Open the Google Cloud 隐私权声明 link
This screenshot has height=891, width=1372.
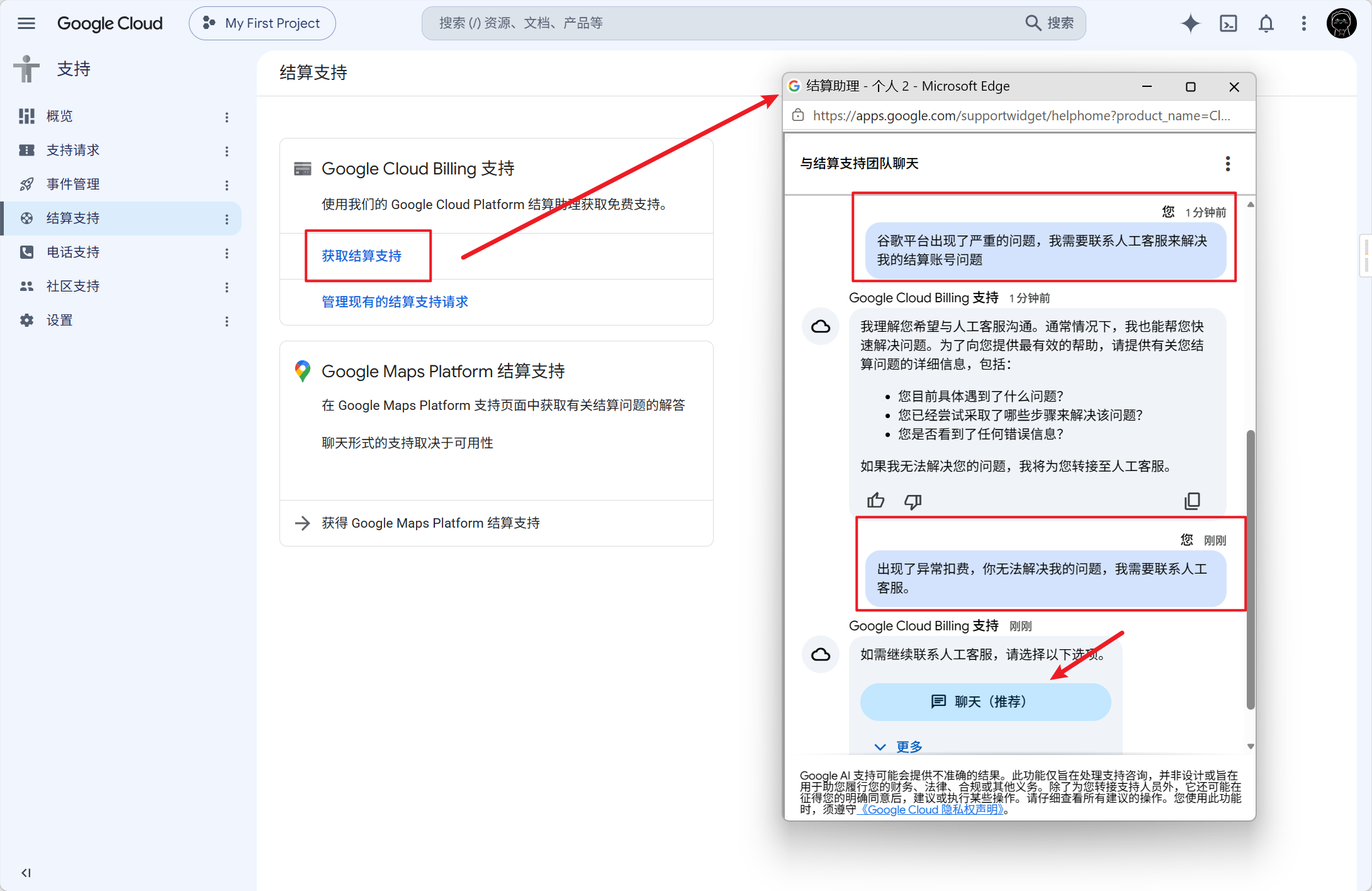pyautogui.click(x=933, y=810)
